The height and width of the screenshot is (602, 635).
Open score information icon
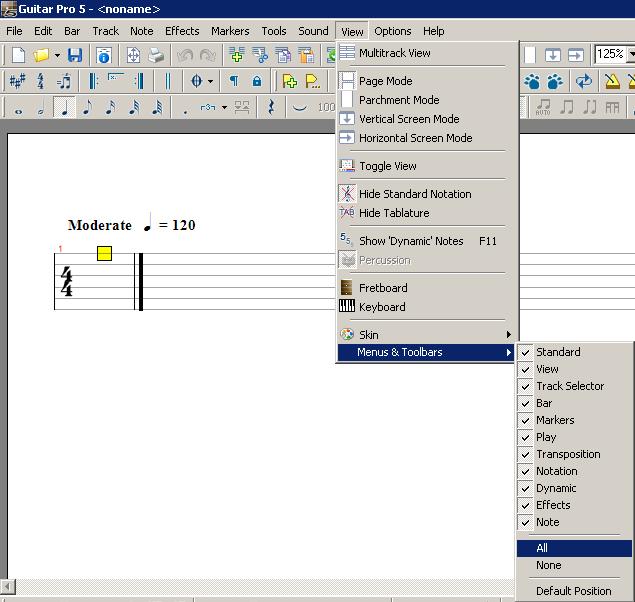pyautogui.click(x=104, y=55)
